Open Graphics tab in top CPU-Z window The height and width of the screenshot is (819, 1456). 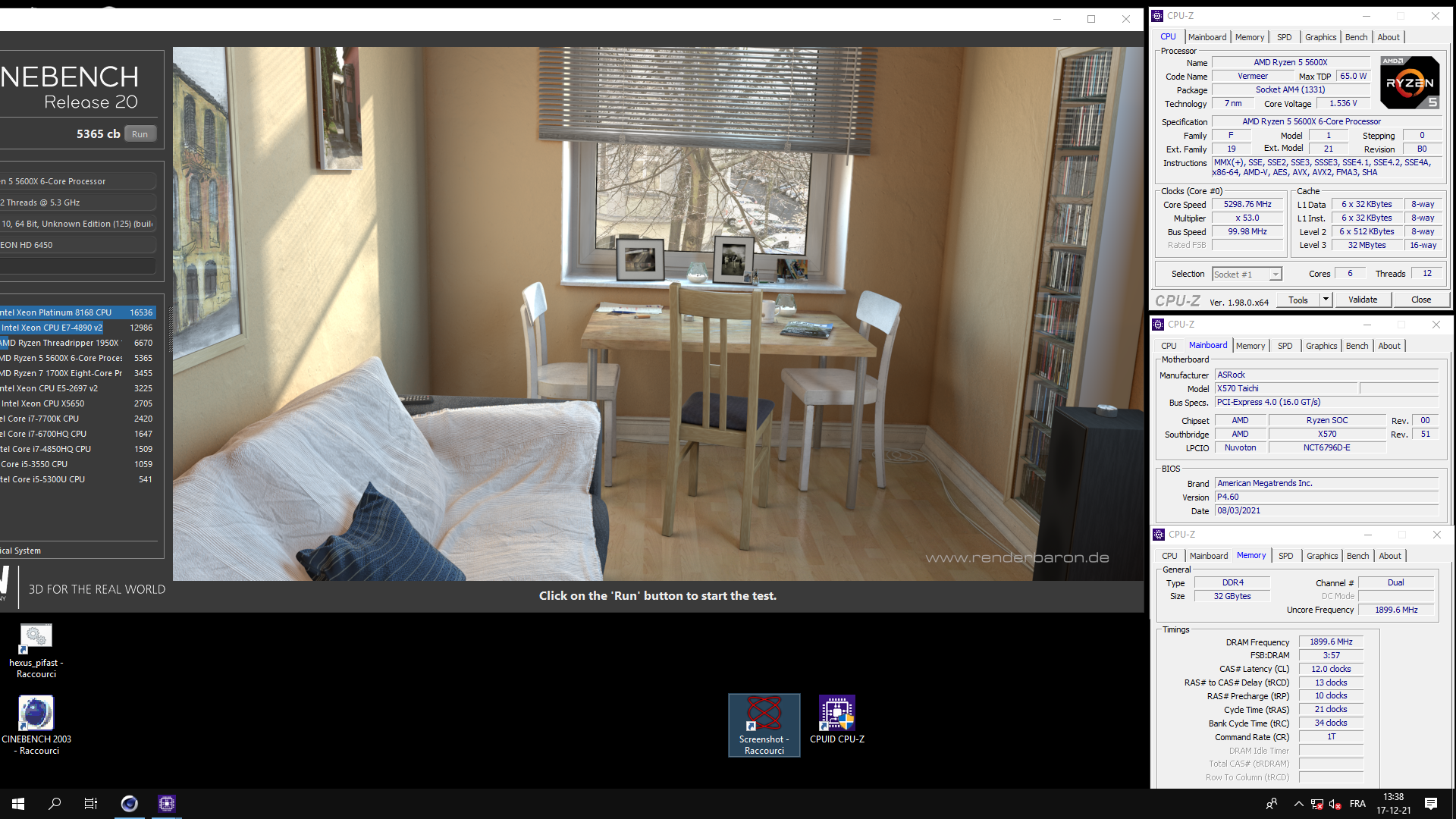tap(1321, 37)
